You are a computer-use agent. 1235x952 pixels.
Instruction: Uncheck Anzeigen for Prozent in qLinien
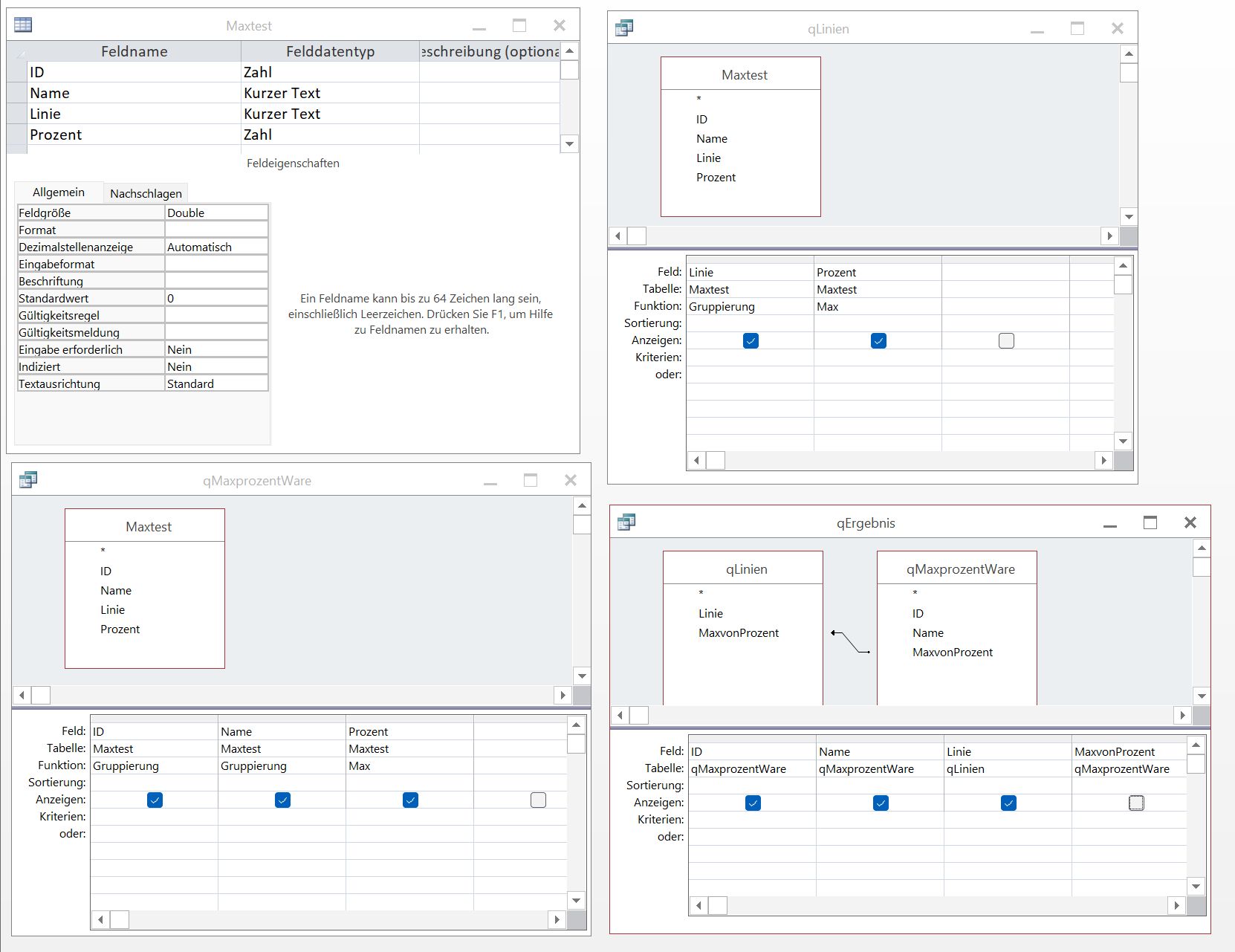click(878, 340)
